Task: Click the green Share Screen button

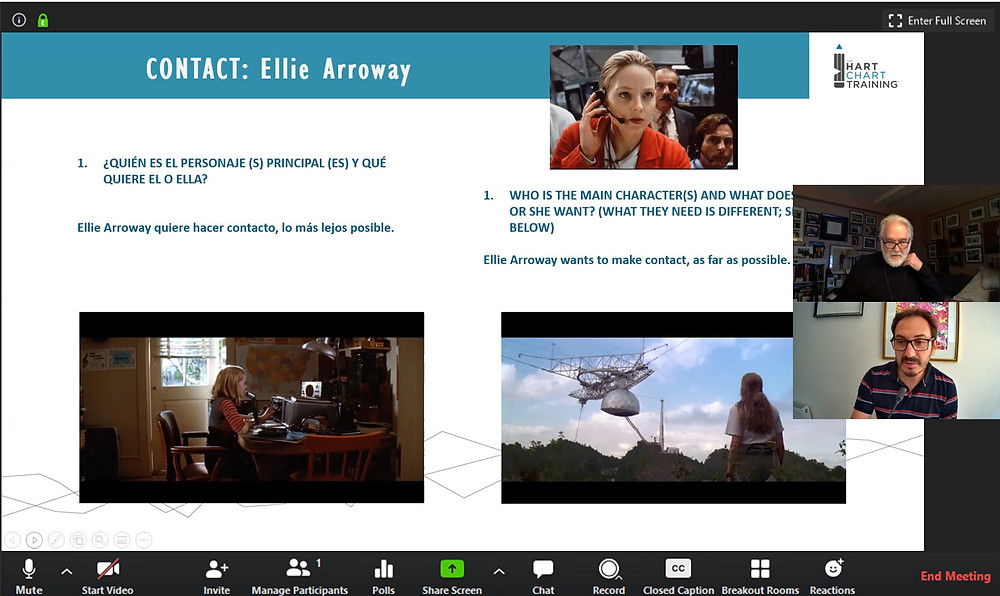Action: [452, 577]
